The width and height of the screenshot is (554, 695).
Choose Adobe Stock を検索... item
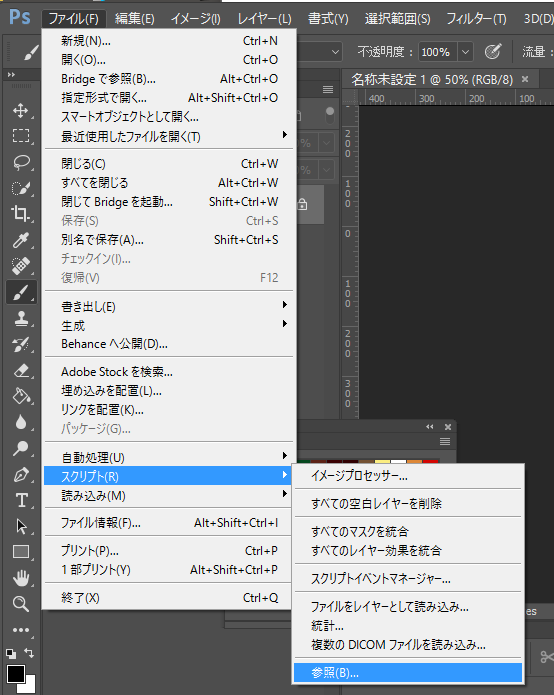169,371
